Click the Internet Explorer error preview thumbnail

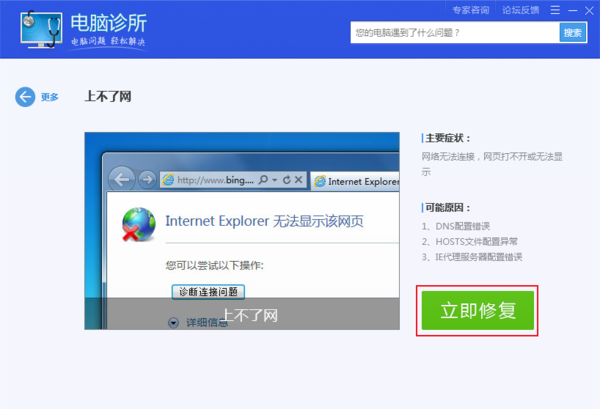pos(242,231)
